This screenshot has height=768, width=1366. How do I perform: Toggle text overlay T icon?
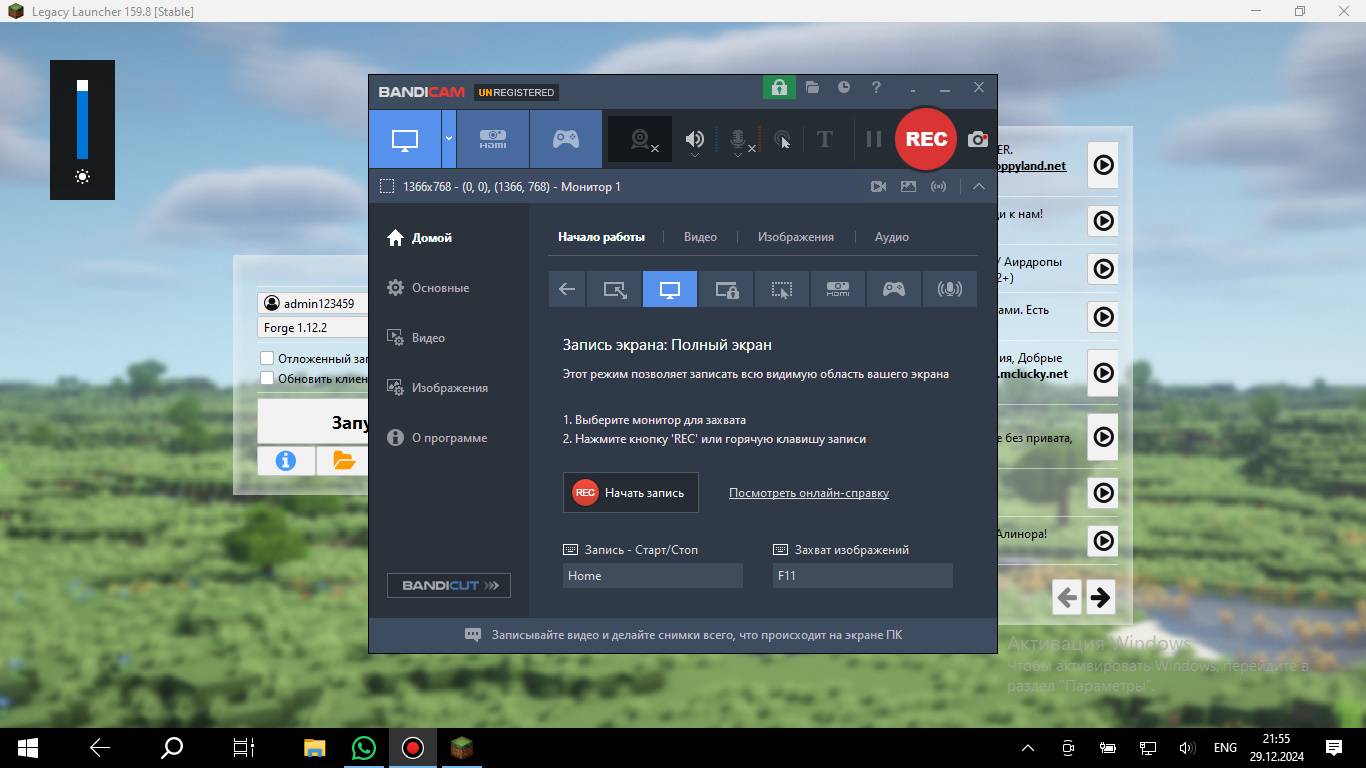pos(825,139)
